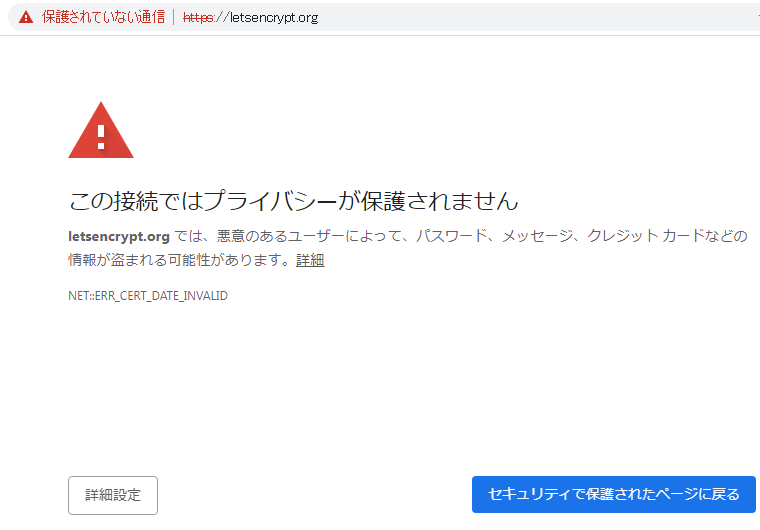
Task: Click the heading 'この接続ではプライバシーが保護されません'
Action: (x=293, y=201)
